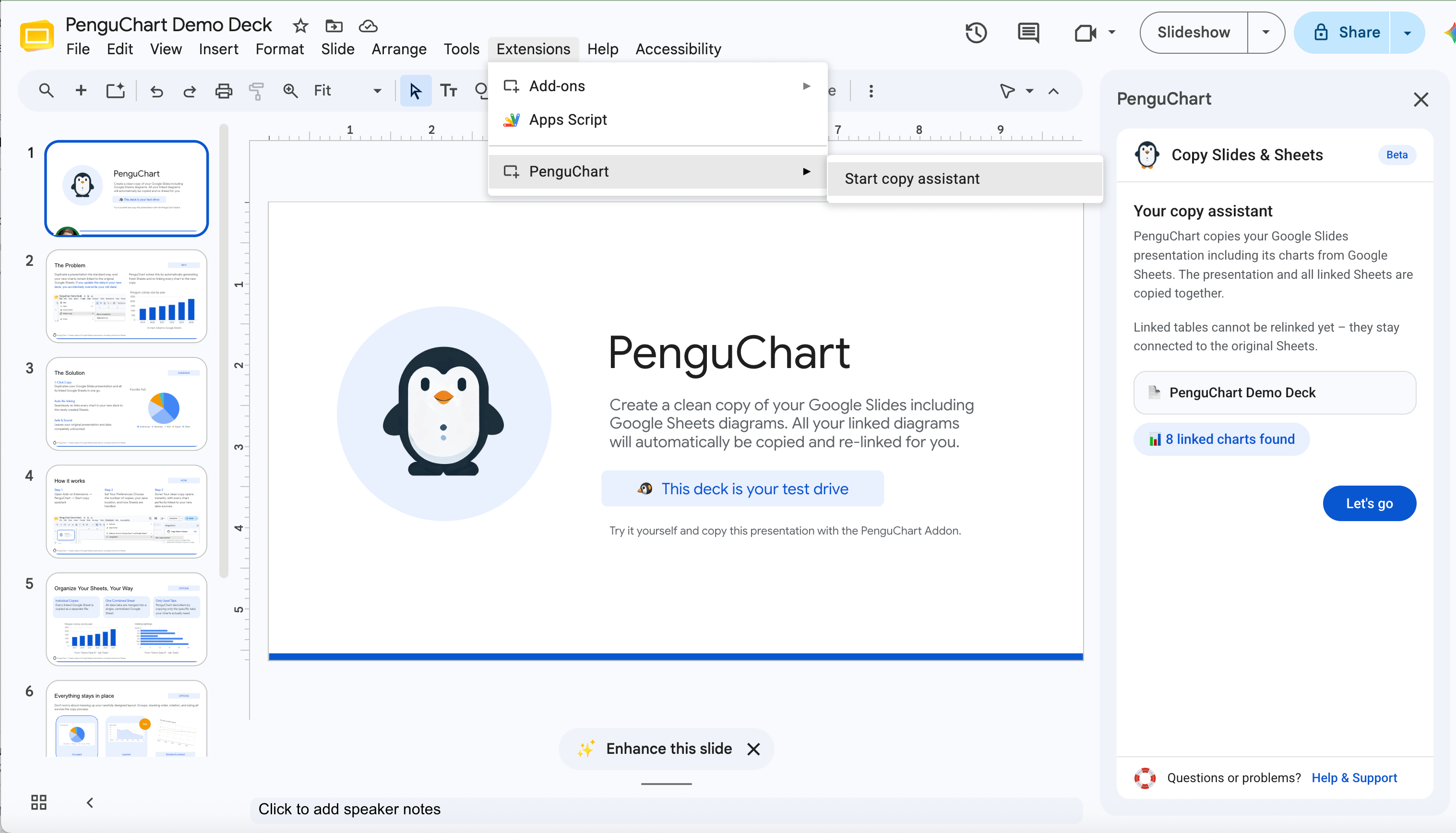Image resolution: width=1456 pixels, height=833 pixels.
Task: Select PenguChart in Extensions menu
Action: click(657, 171)
